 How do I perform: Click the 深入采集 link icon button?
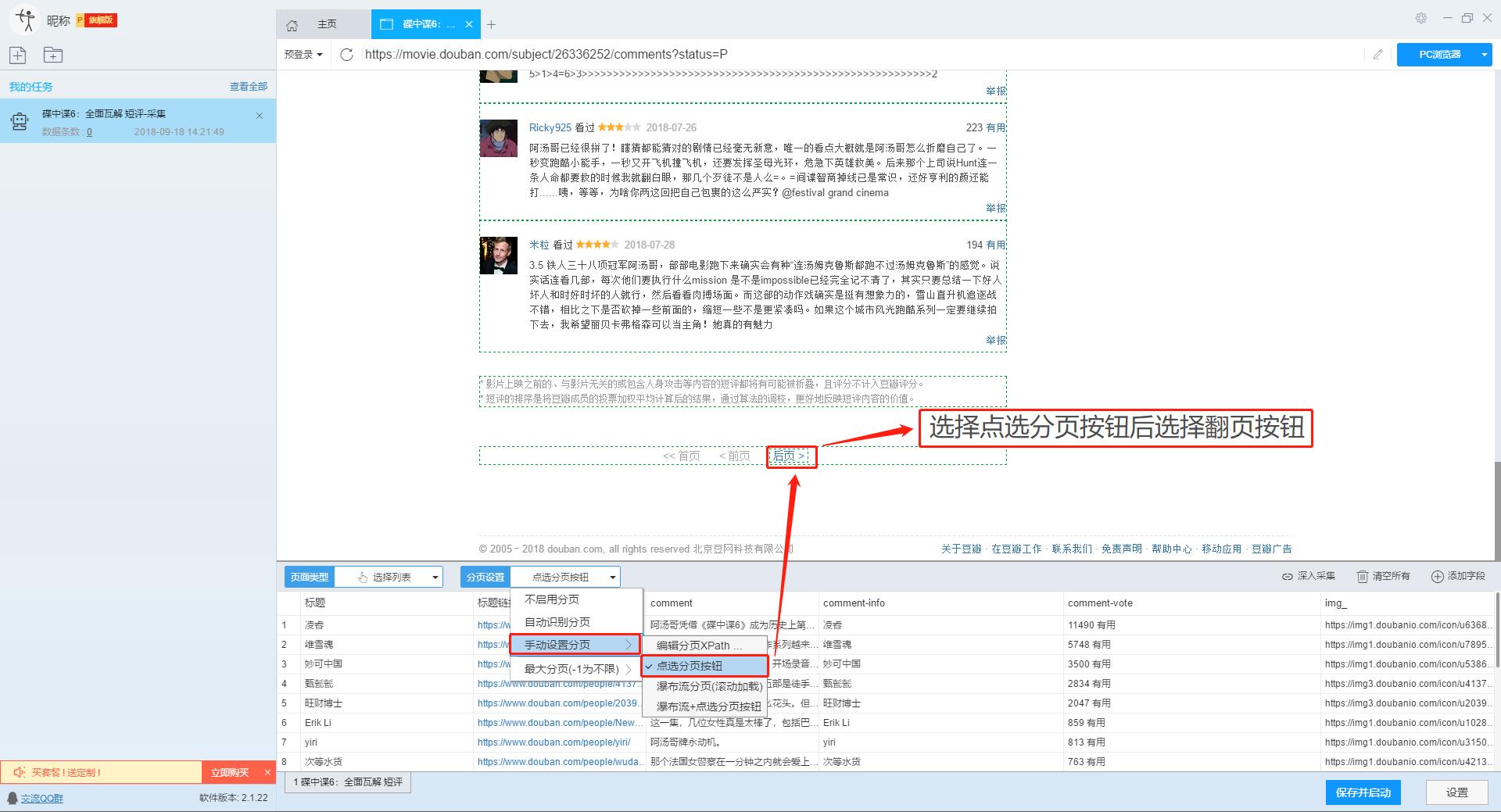click(x=1309, y=576)
